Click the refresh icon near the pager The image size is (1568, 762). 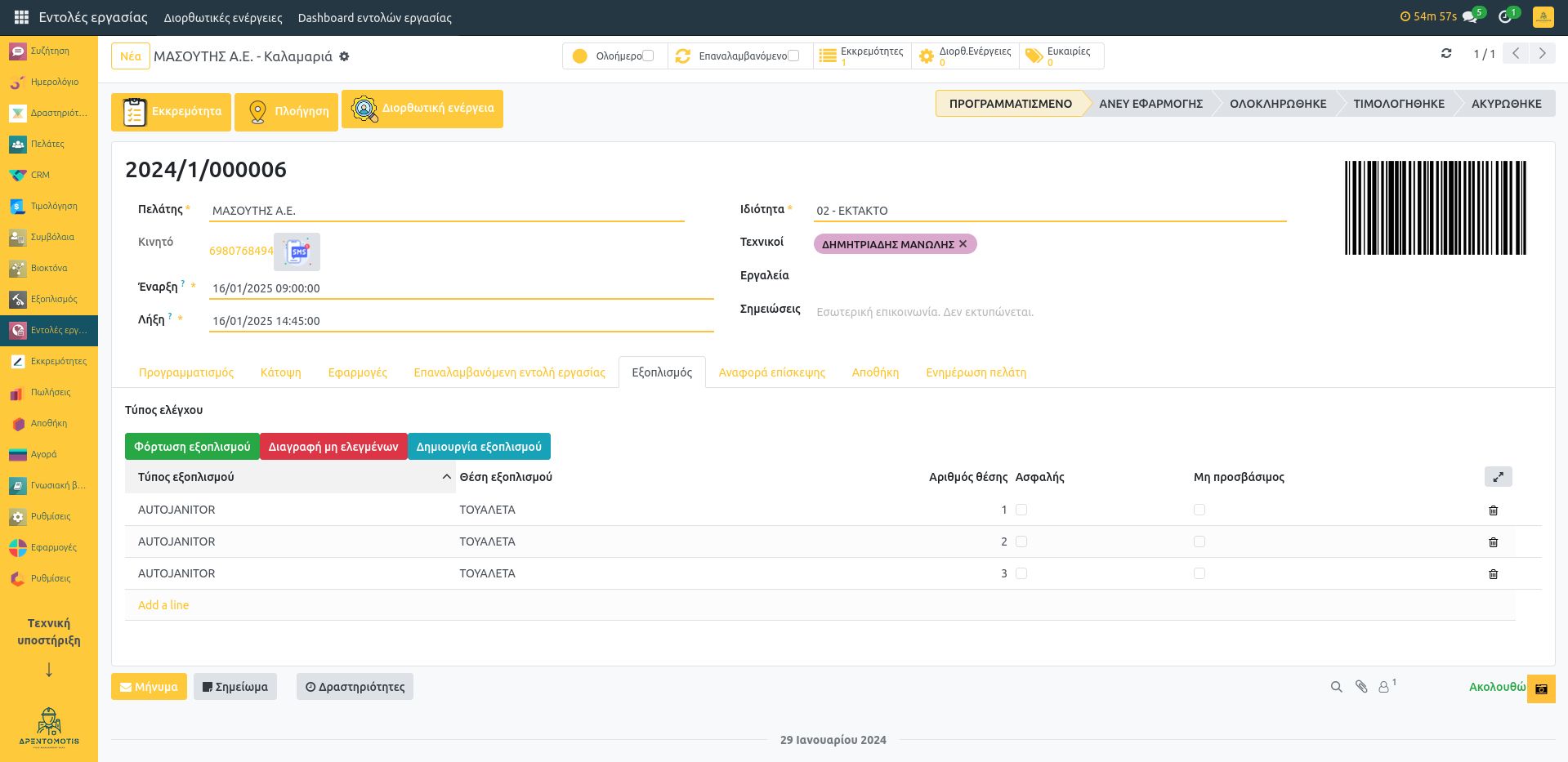1446,53
